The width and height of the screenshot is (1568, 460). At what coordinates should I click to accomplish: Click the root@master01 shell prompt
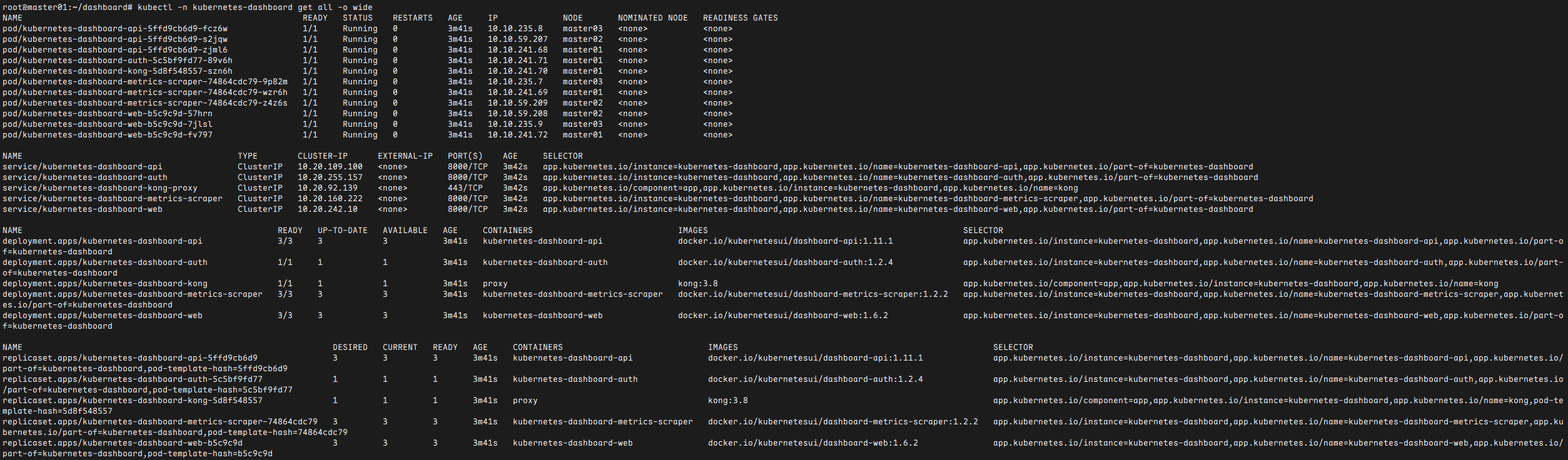pyautogui.click(x=68, y=7)
